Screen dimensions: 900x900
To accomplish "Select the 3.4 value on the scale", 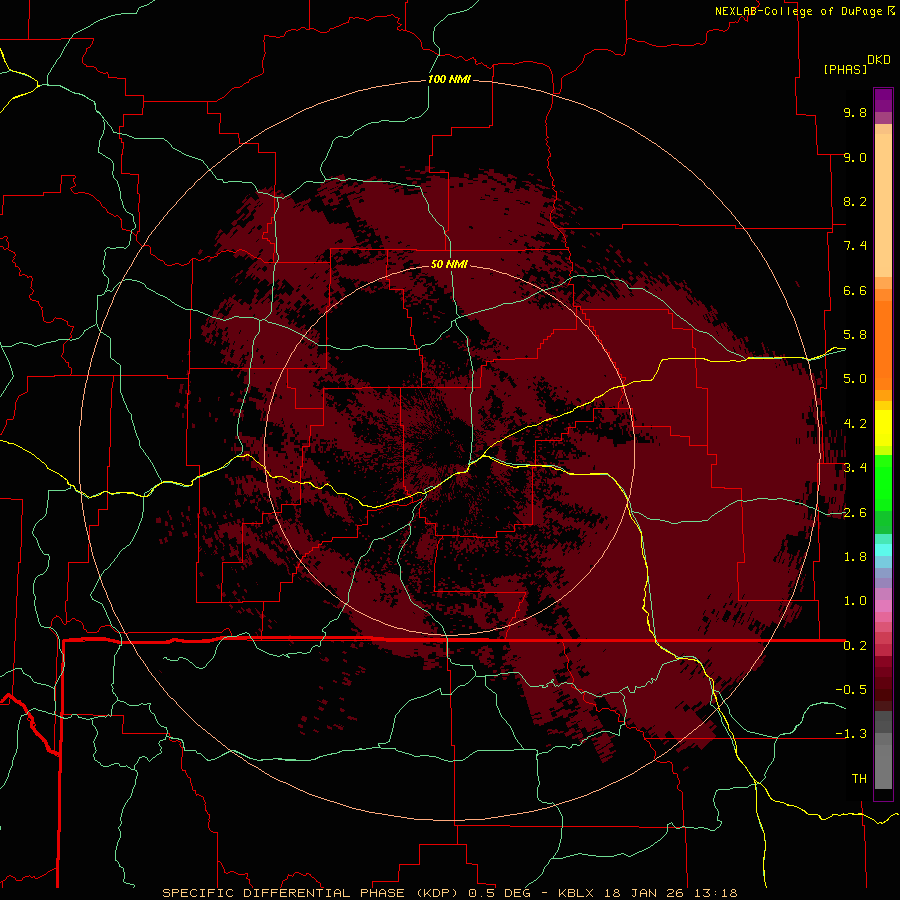I will [855, 468].
